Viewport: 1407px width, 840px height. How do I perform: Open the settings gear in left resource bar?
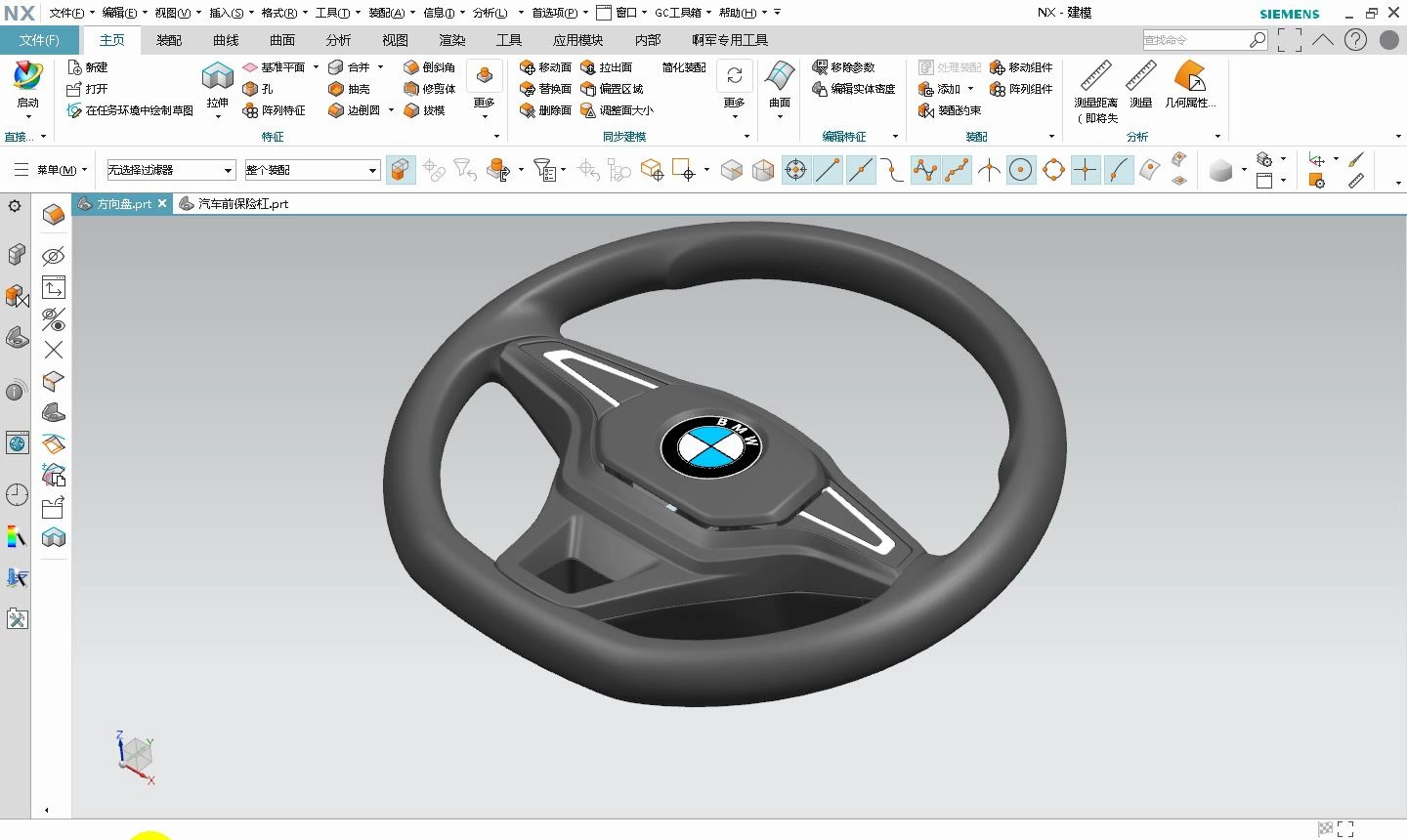pyautogui.click(x=15, y=206)
